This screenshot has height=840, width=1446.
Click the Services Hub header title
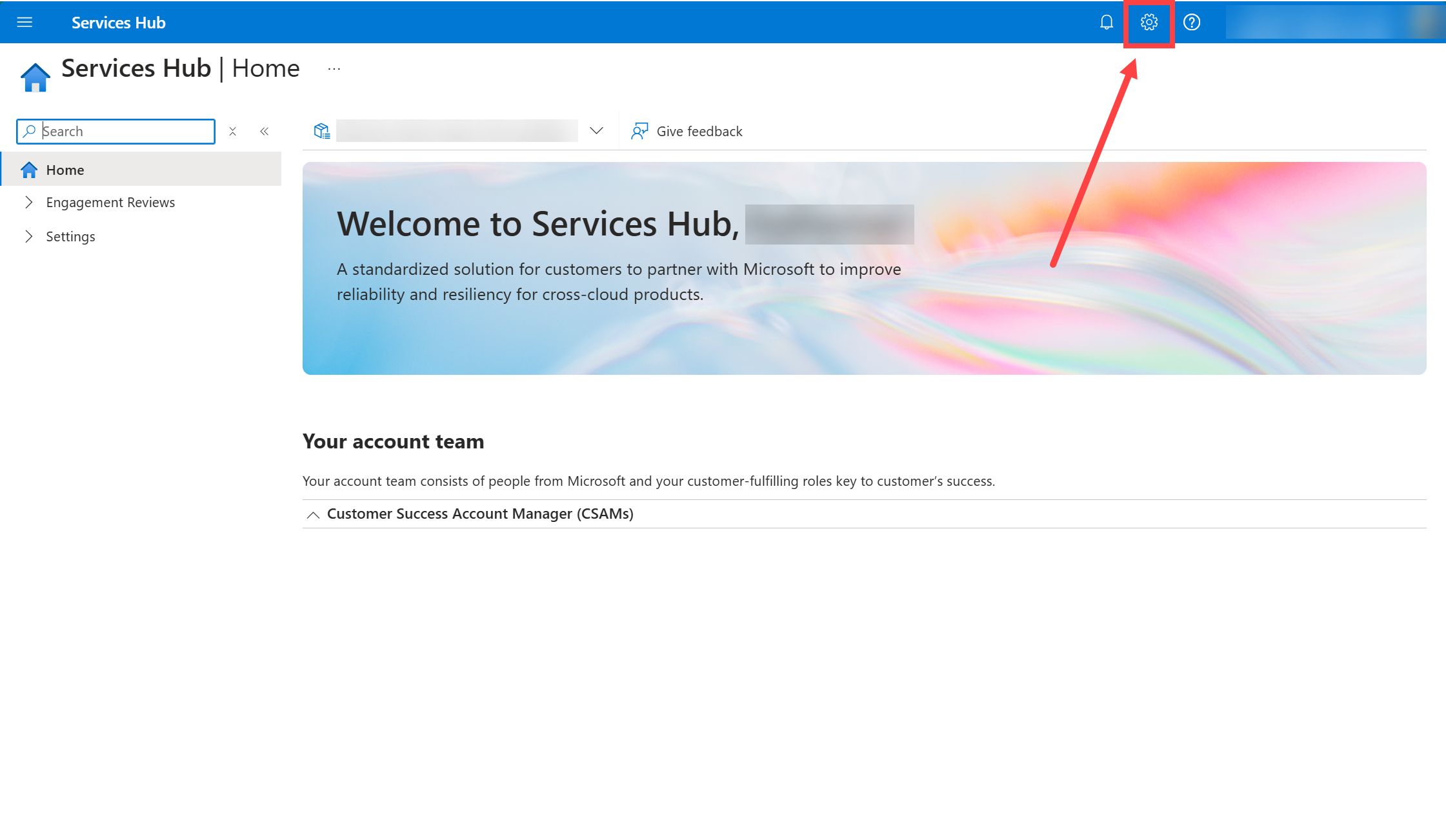[118, 23]
